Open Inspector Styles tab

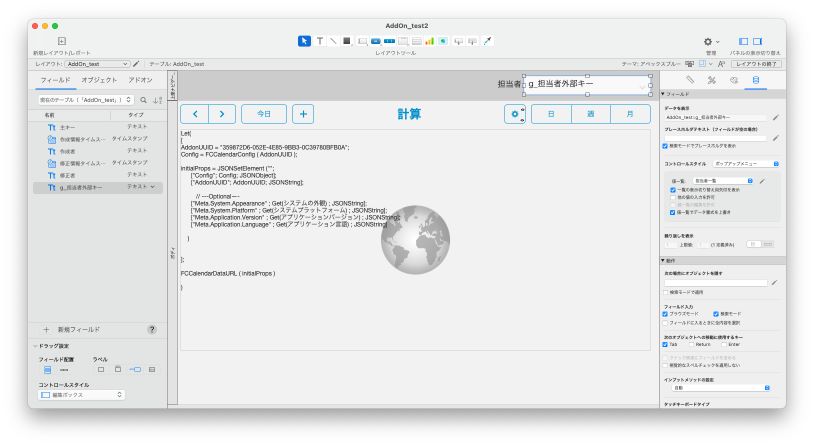(x=712, y=80)
